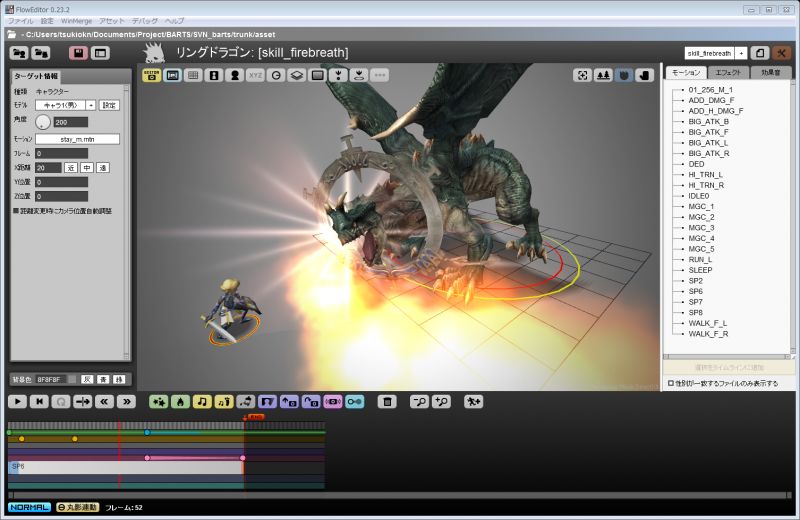This screenshot has width=800, height=520.
Task: Open the アセット menu
Action: pyautogui.click(x=112, y=21)
